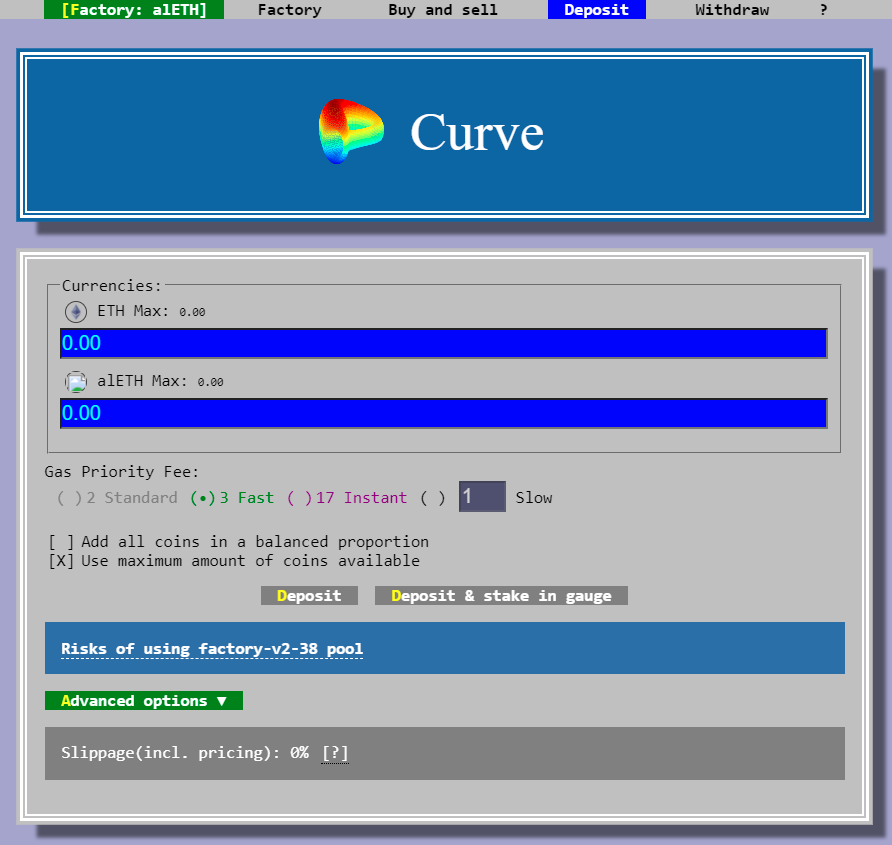892x845 pixels.
Task: Click the Slippage(incl. pricing): 0% text
Action: (x=185, y=753)
